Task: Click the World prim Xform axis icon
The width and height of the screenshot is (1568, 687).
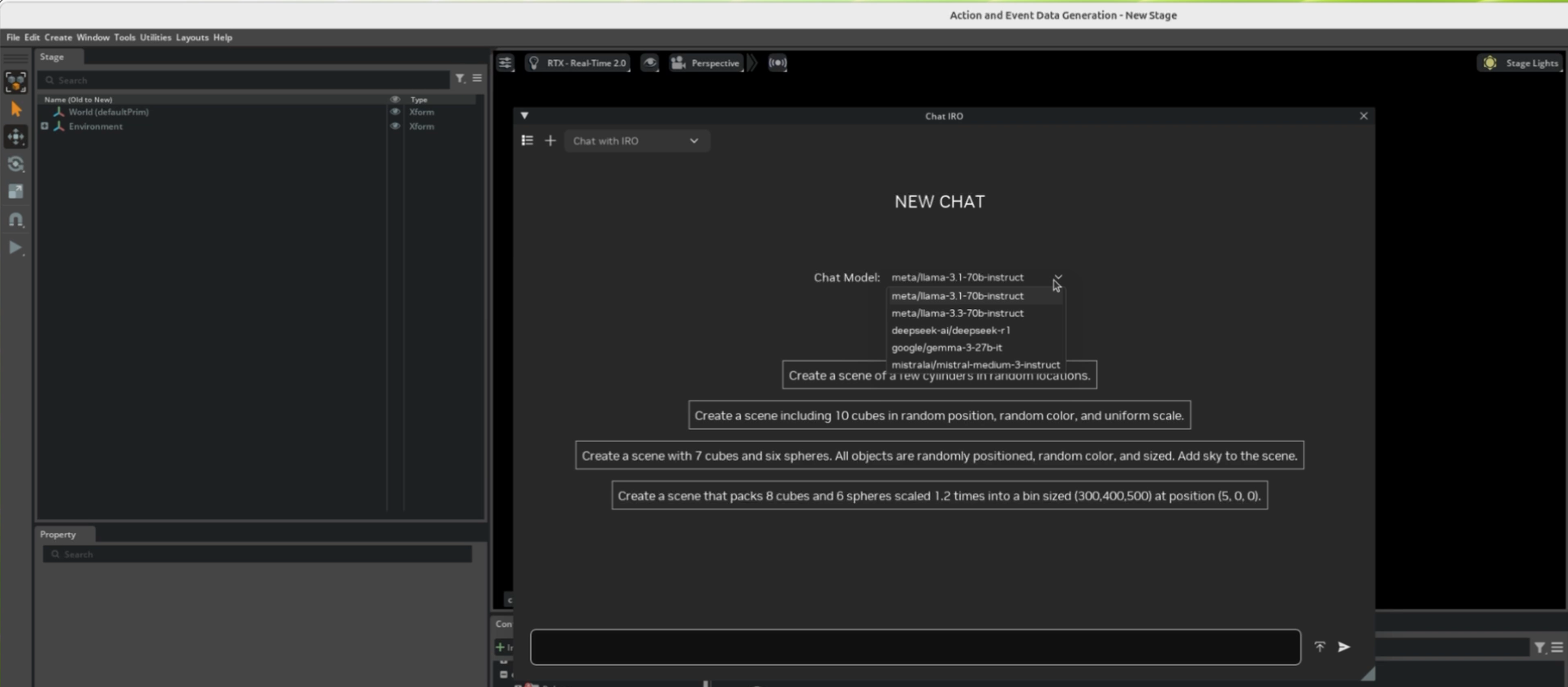Action: 58,112
